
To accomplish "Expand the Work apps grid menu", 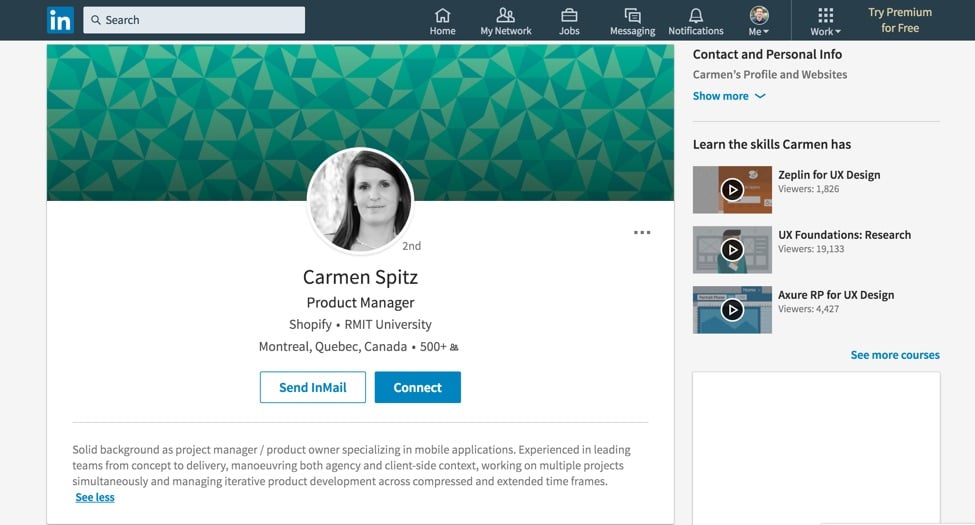I will 825,20.
